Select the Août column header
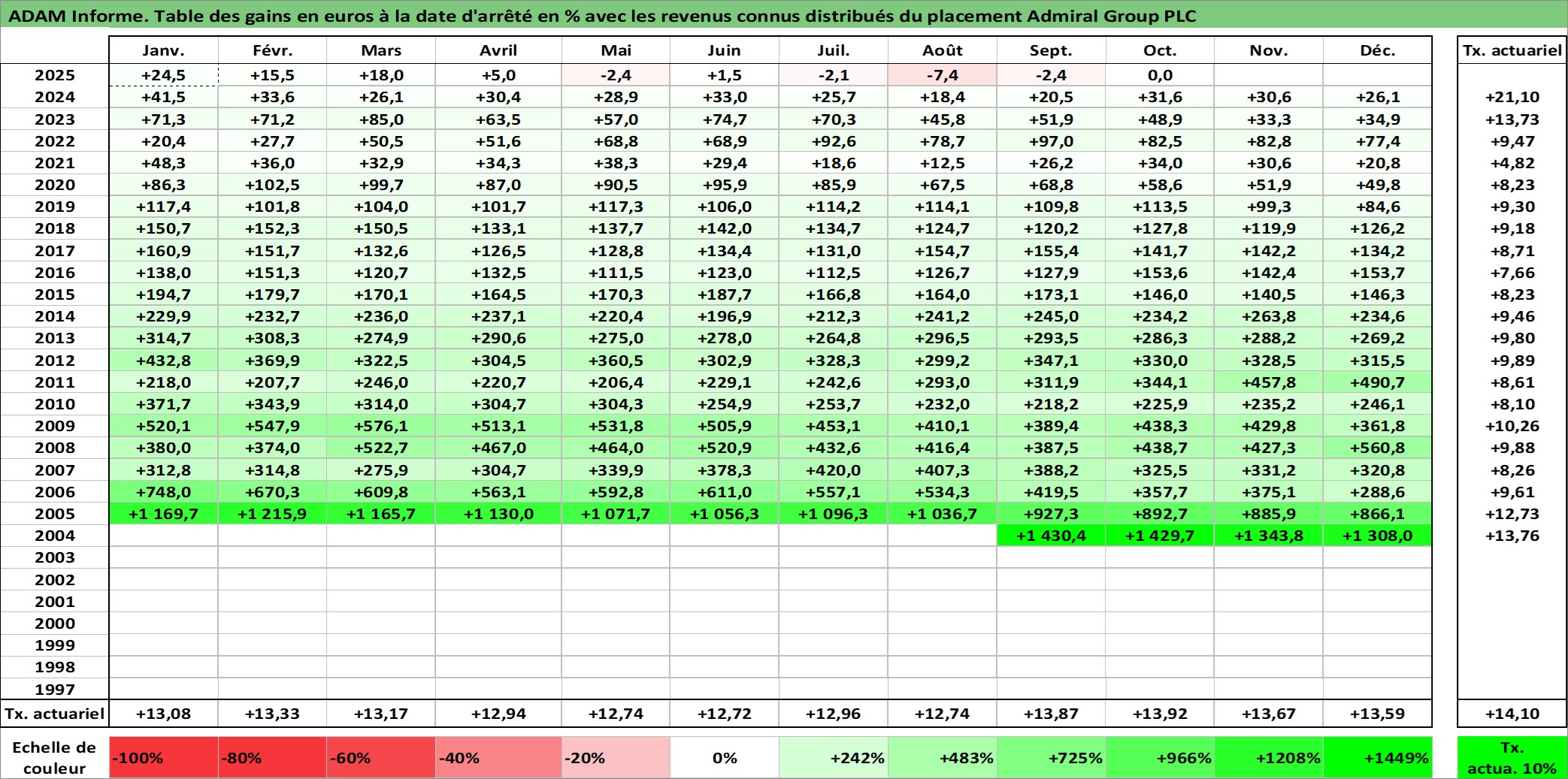The width and height of the screenshot is (1568, 779). point(942,50)
